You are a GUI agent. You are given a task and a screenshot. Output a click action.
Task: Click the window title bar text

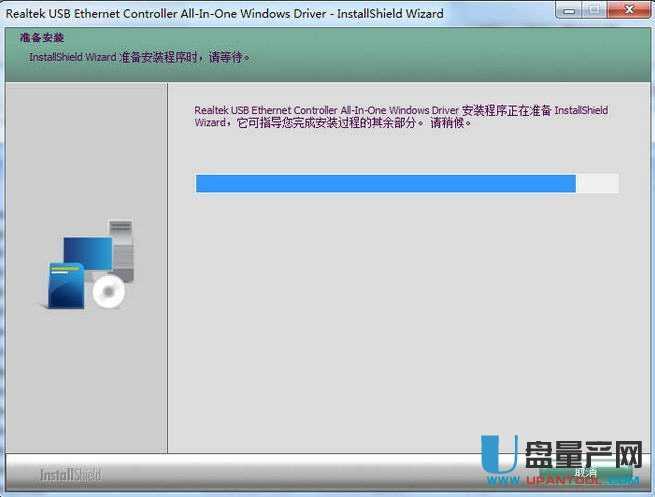pyautogui.click(x=225, y=13)
